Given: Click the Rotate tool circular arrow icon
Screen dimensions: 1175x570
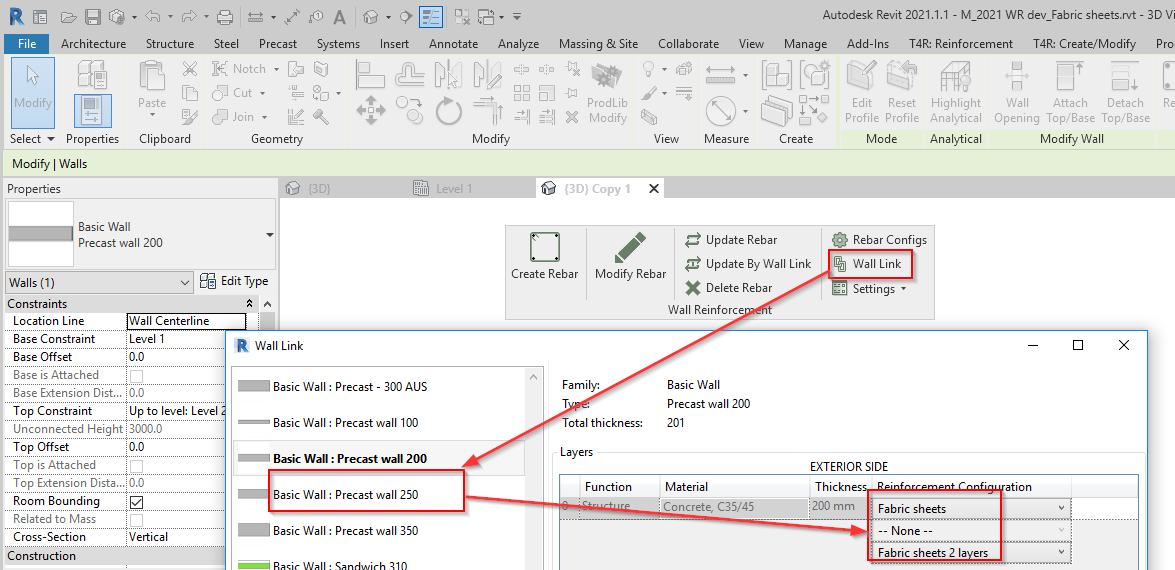Looking at the screenshot, I should point(449,111).
